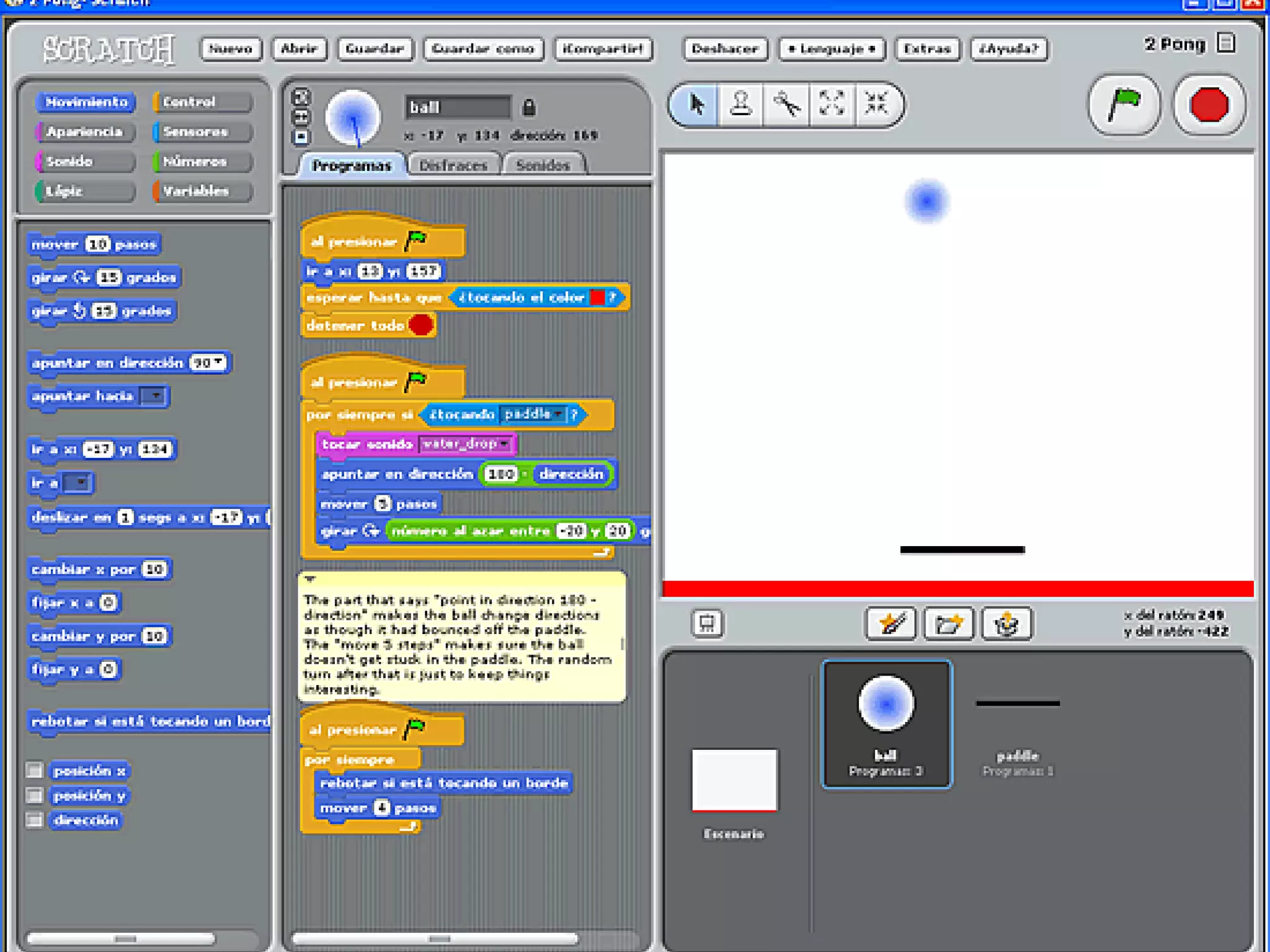Select the duplicate stamp tool

tap(740, 104)
